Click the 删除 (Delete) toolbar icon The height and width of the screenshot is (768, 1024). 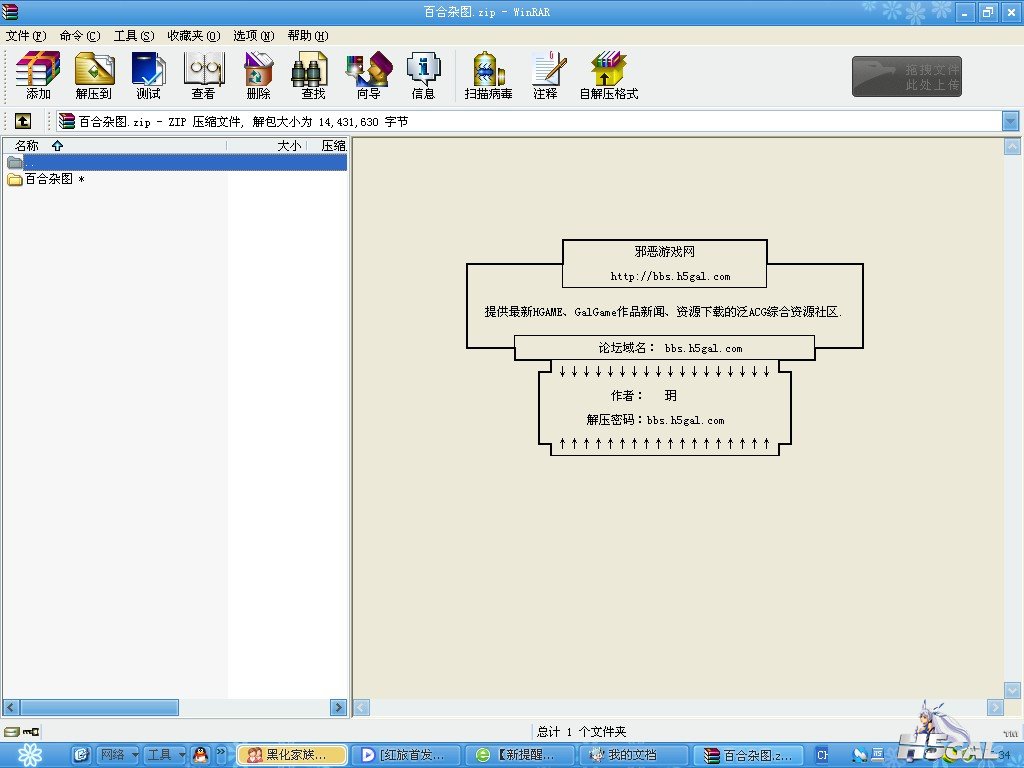(258, 76)
